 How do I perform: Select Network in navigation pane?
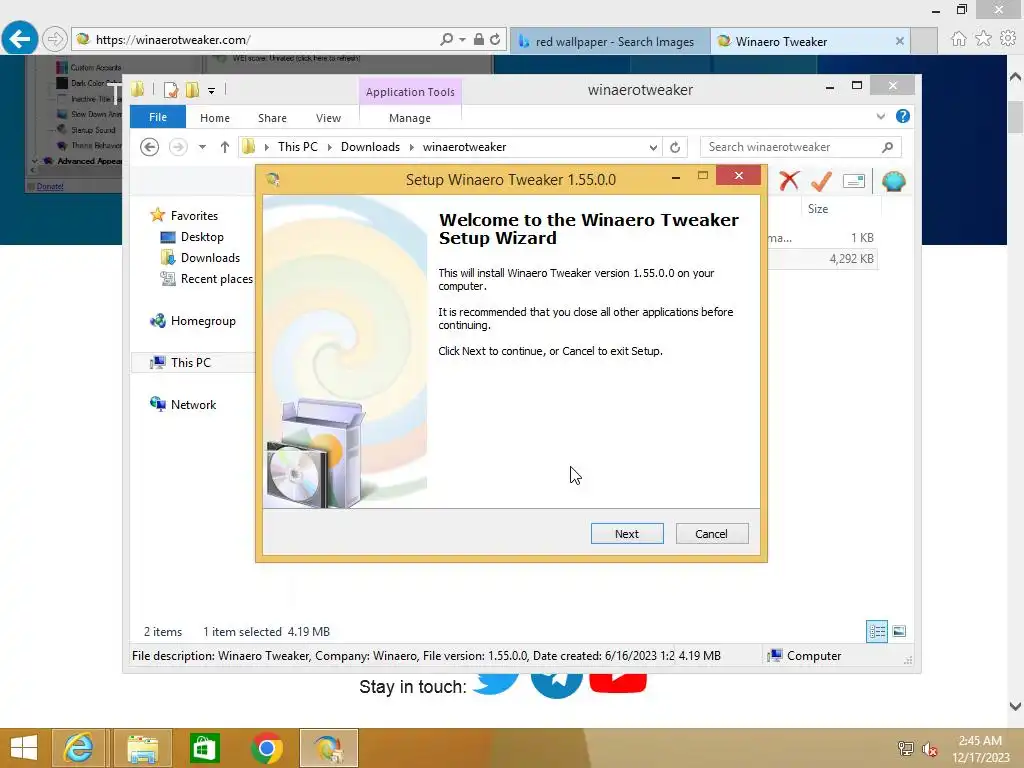(193, 404)
